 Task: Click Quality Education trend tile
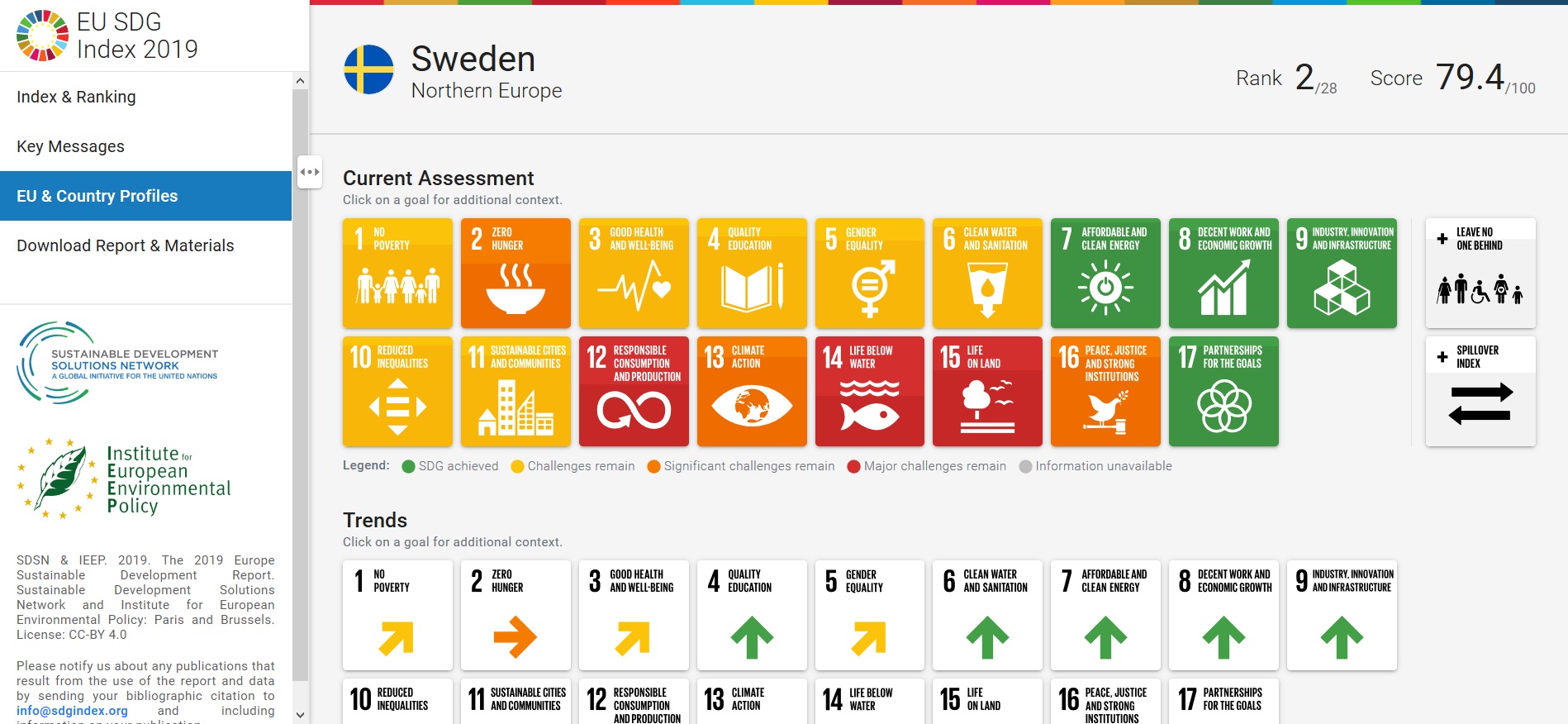(752, 615)
